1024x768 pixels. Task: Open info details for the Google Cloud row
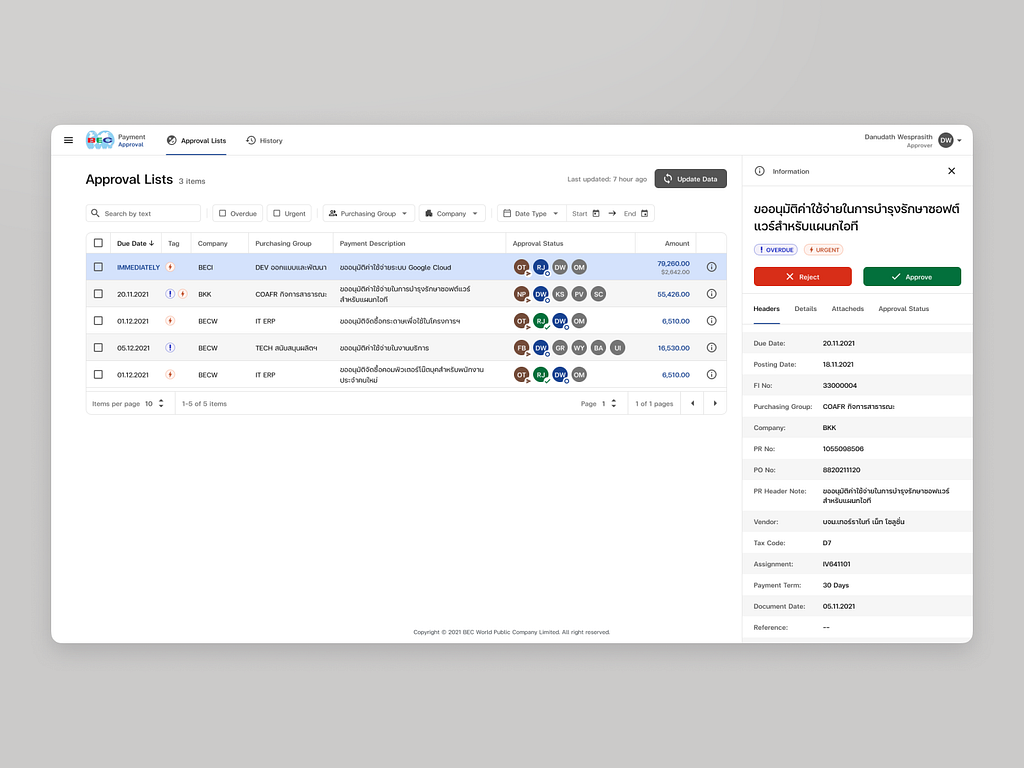(711, 267)
